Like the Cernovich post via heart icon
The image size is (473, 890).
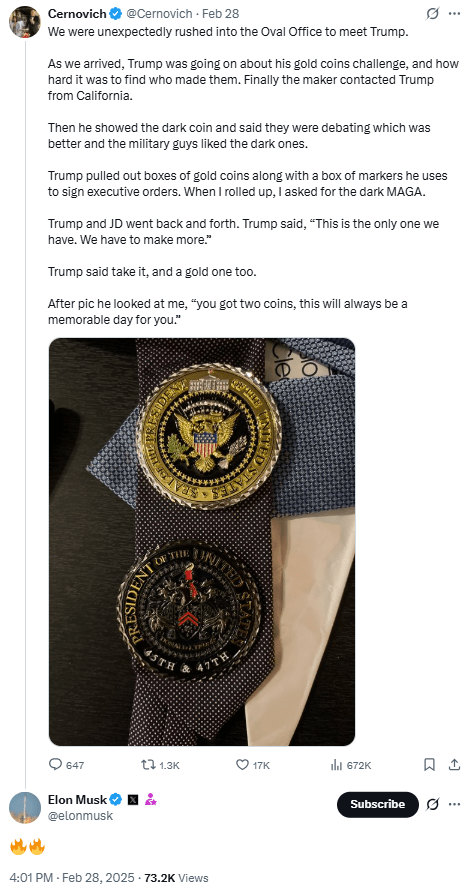tap(242, 765)
